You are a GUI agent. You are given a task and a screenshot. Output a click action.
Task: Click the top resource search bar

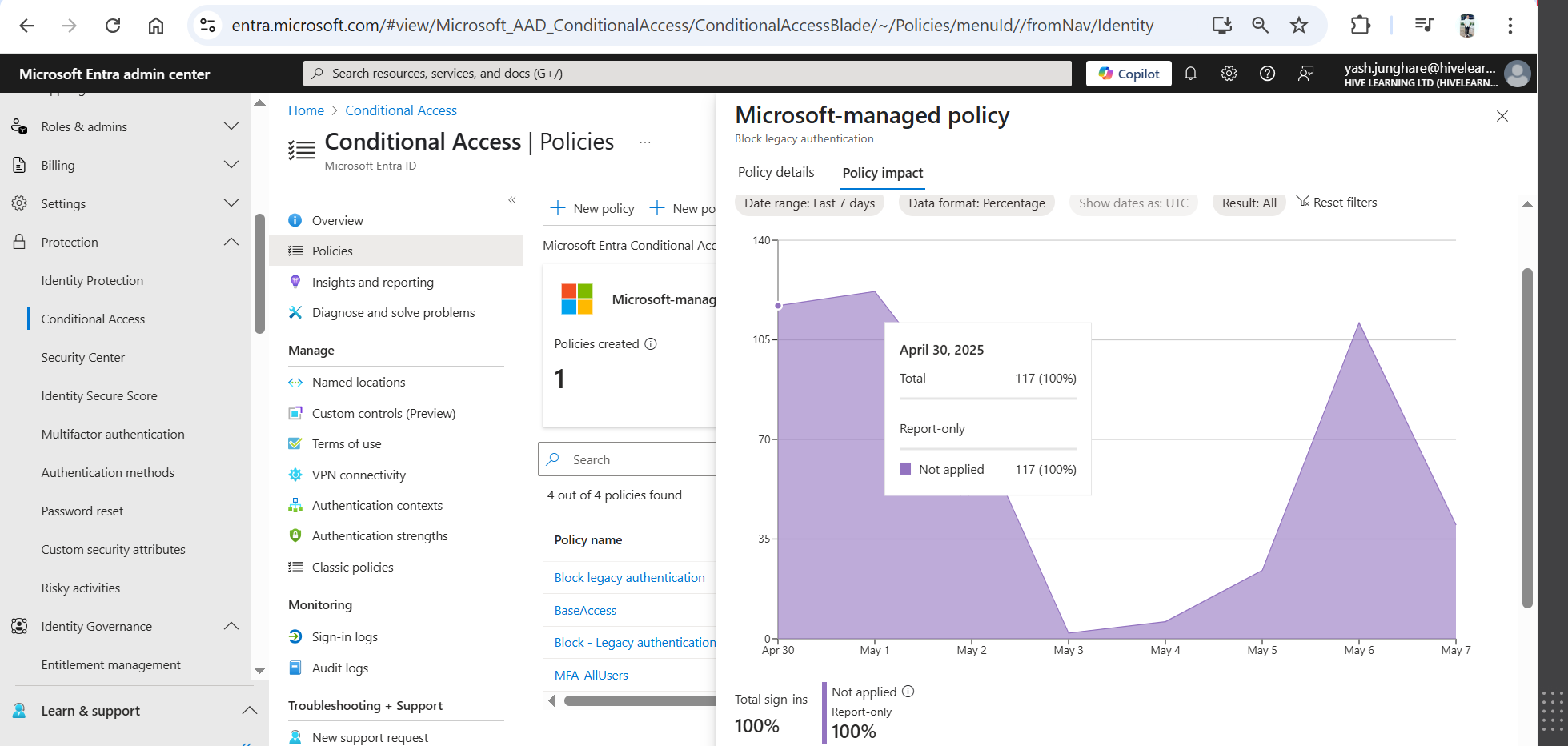[x=687, y=74]
